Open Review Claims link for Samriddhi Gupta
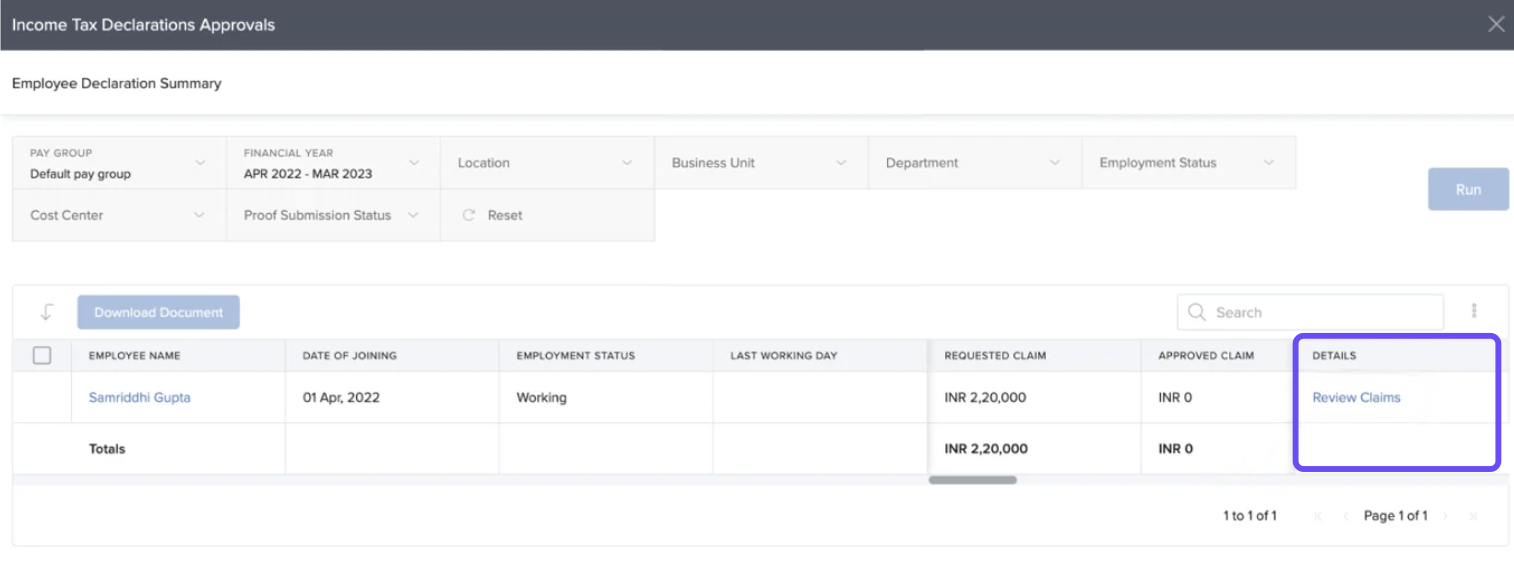Screen dimensions: 1514x579 coord(1356,397)
